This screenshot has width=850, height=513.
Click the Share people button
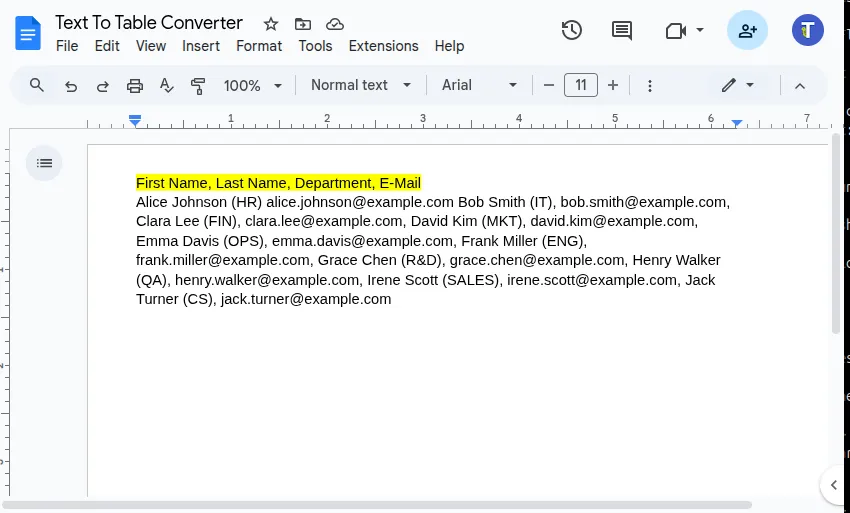(747, 30)
